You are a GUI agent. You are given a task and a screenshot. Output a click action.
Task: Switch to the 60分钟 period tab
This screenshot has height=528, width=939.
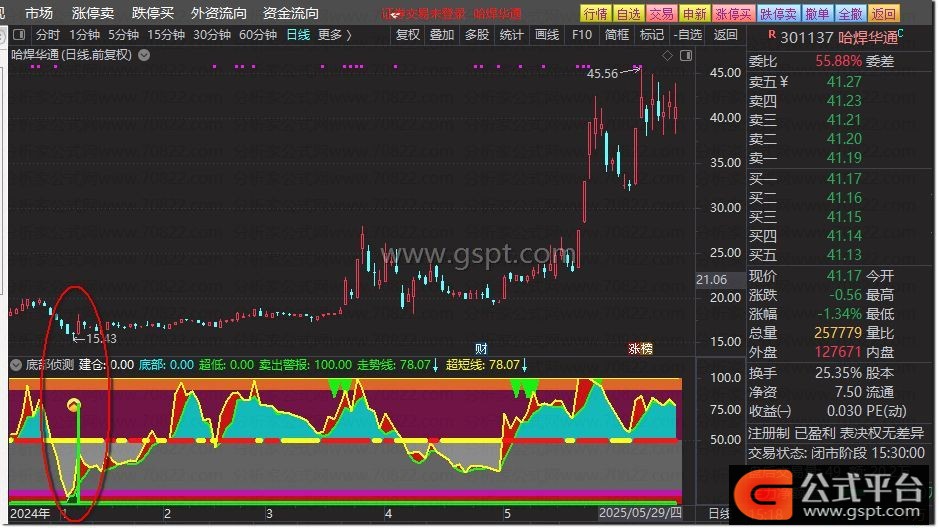(257, 35)
